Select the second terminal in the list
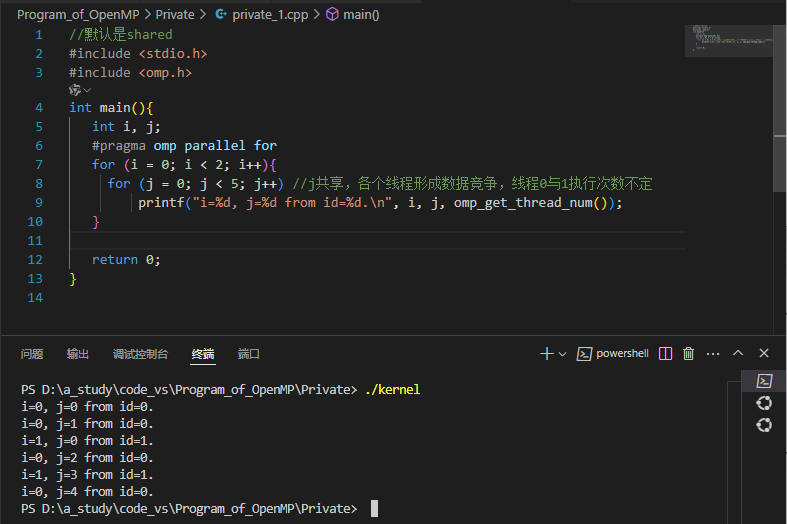This screenshot has width=787, height=524. (x=764, y=403)
